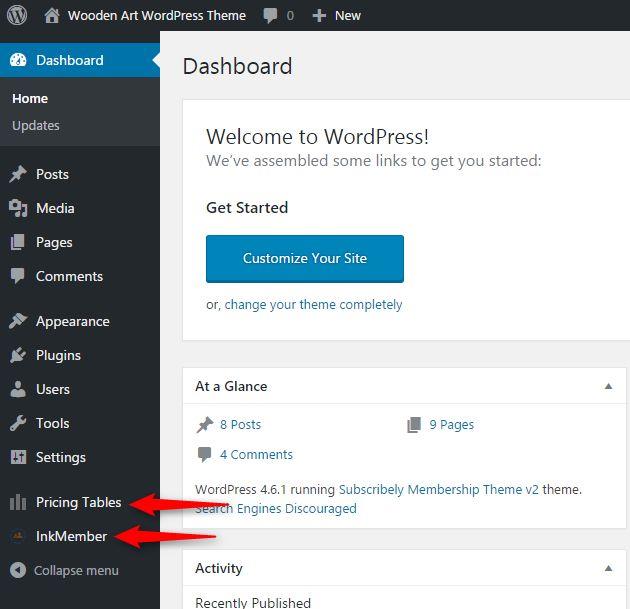This screenshot has width=630, height=609.
Task: Click the pushpin icon beside 8 Posts
Action: click(x=205, y=425)
